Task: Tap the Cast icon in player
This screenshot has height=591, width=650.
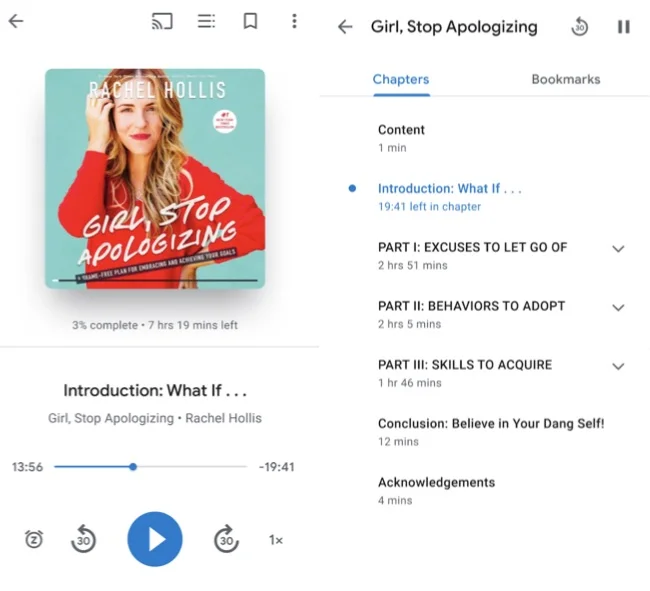Action: pos(162,21)
